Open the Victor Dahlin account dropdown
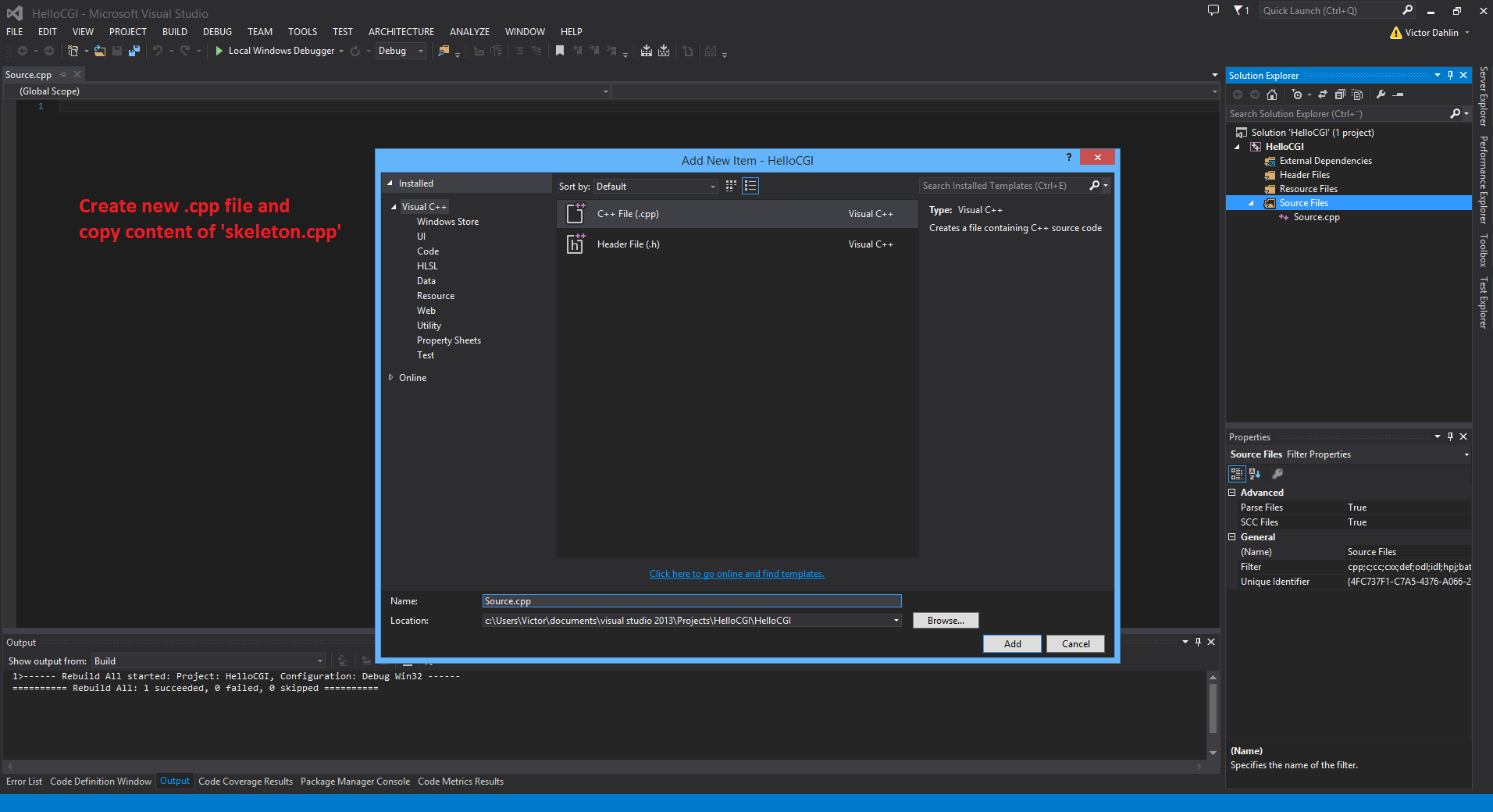Viewport: 1493px width, 812px height. pos(1468,33)
